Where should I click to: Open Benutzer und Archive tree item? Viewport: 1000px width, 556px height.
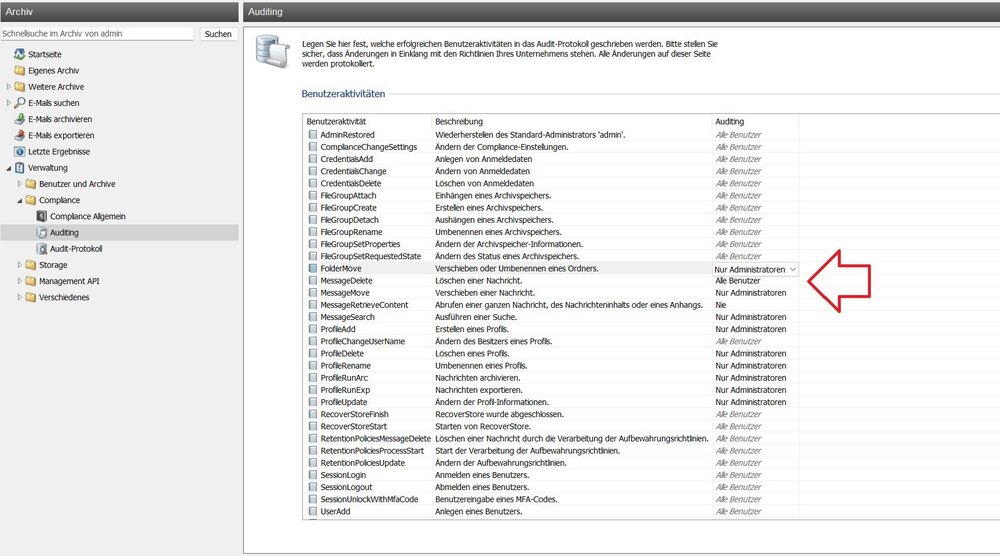tap(76, 184)
